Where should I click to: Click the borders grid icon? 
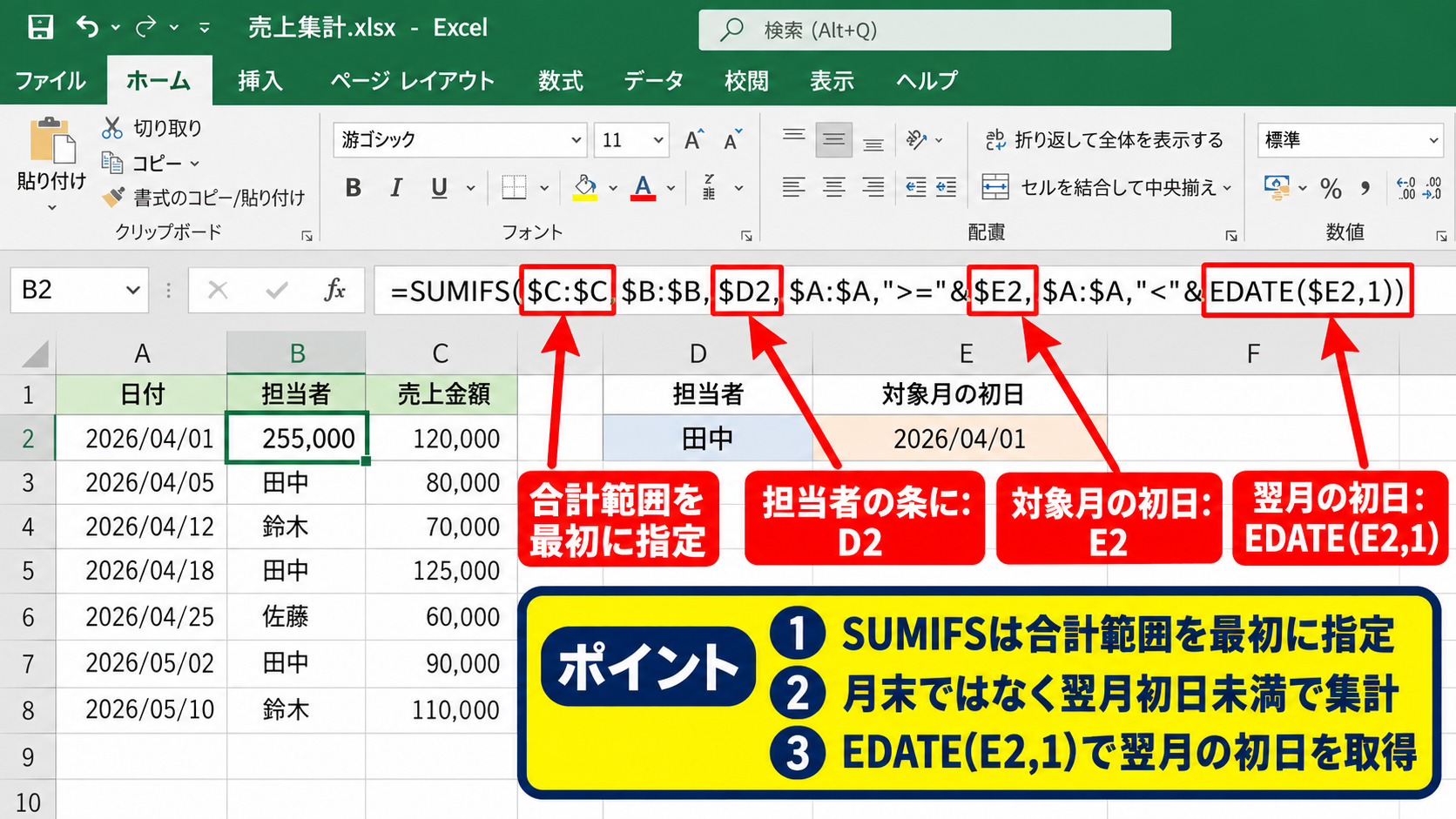click(x=514, y=187)
